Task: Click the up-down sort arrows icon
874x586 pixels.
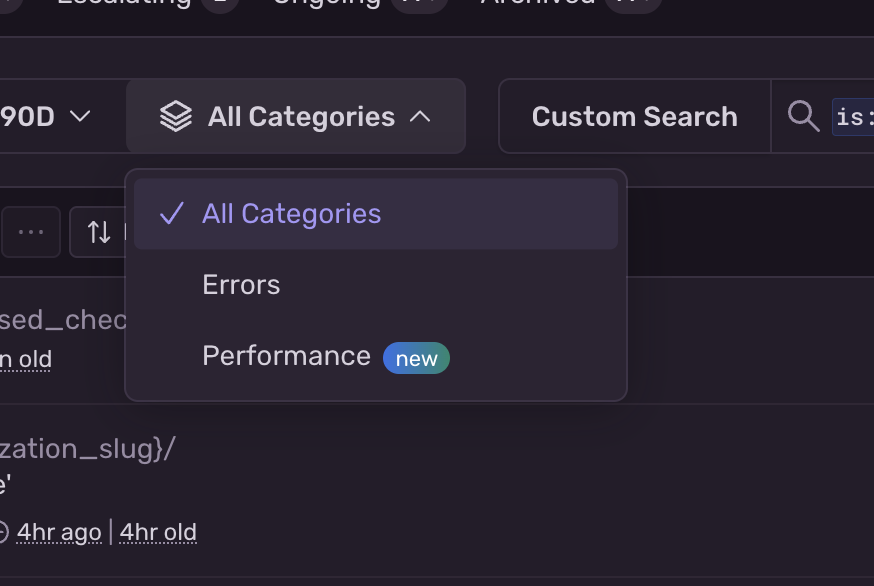Action: (99, 232)
